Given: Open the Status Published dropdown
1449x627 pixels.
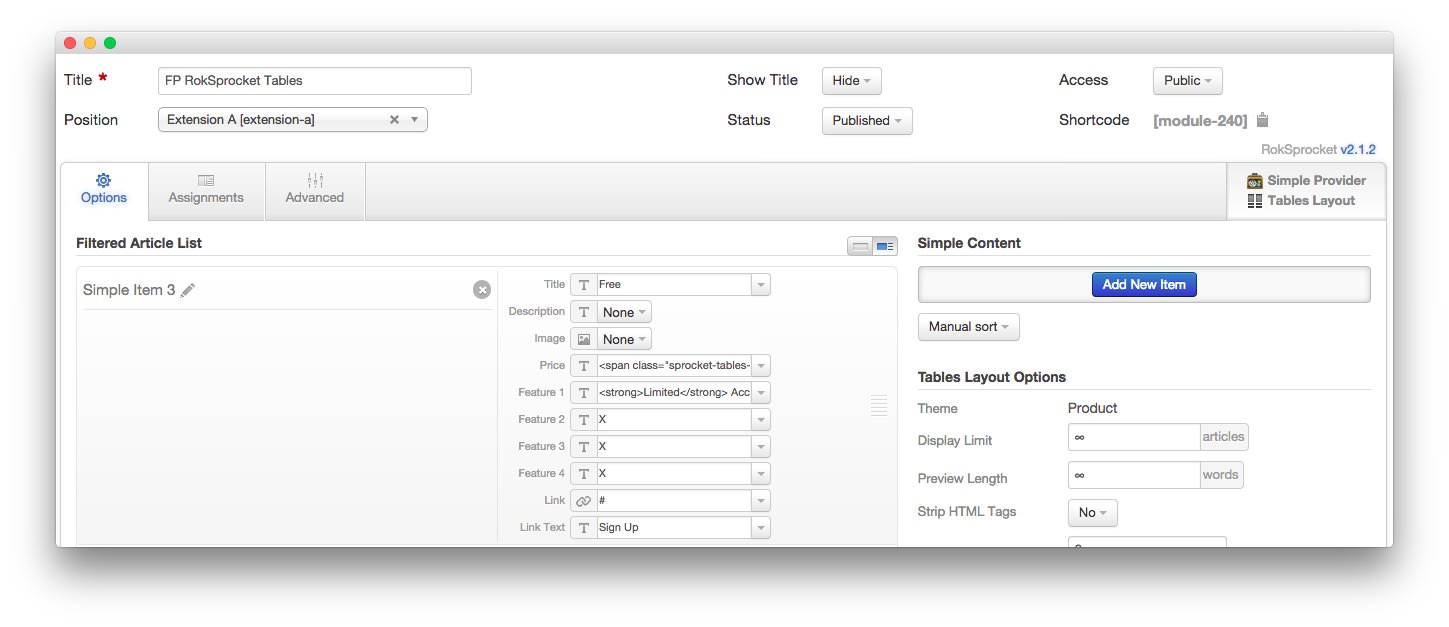Looking at the screenshot, I should [867, 121].
